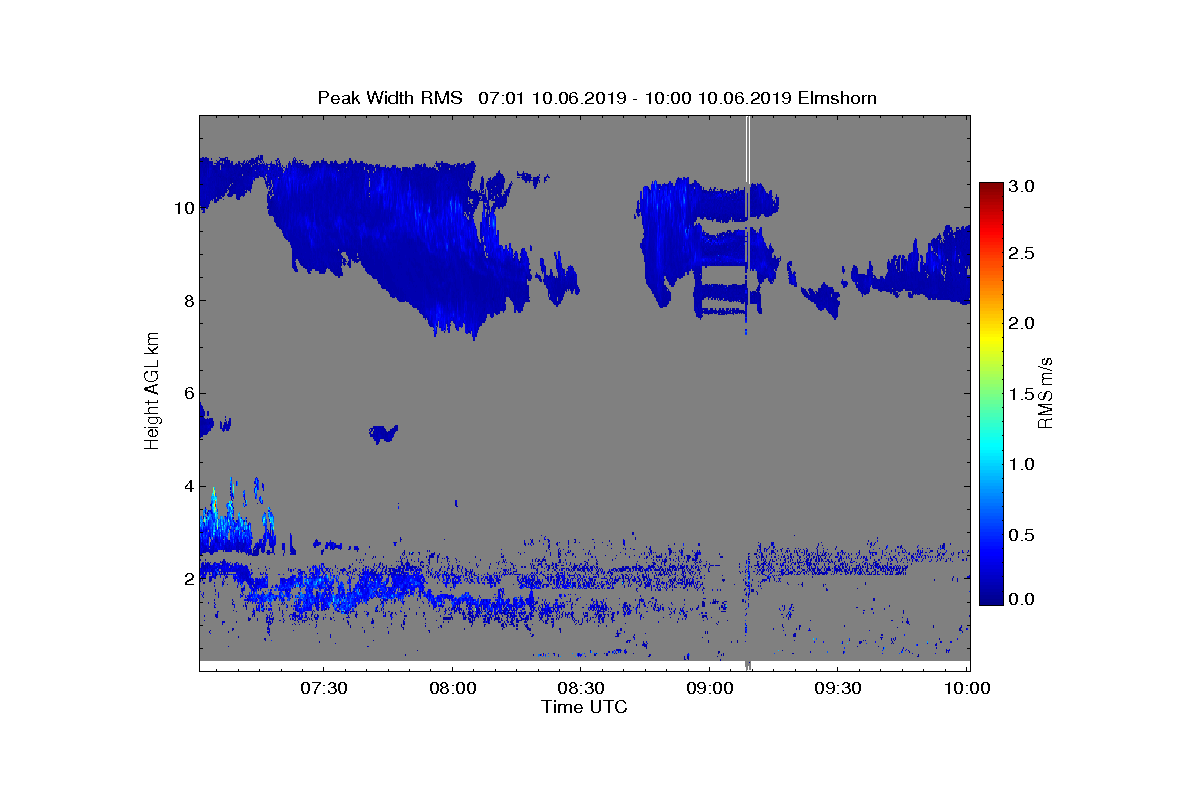Click the plot title 'Peak Width RMS'
The height and width of the screenshot is (800, 1200).
pos(390,98)
